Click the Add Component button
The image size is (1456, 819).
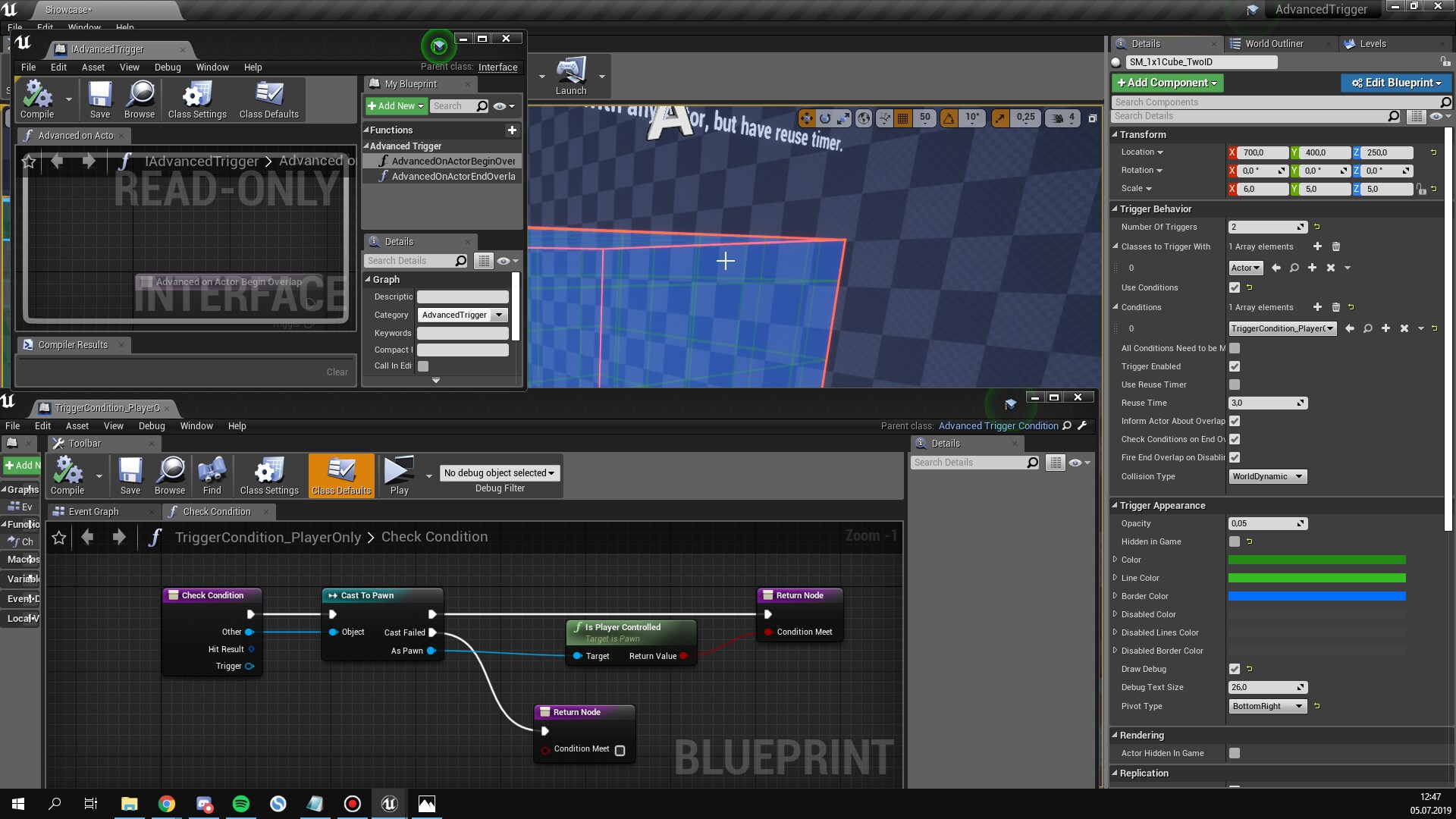[1166, 83]
